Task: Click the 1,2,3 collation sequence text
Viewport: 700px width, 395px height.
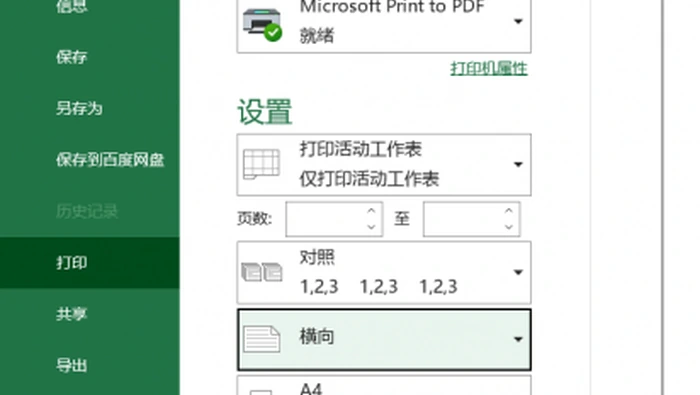Action: click(379, 287)
